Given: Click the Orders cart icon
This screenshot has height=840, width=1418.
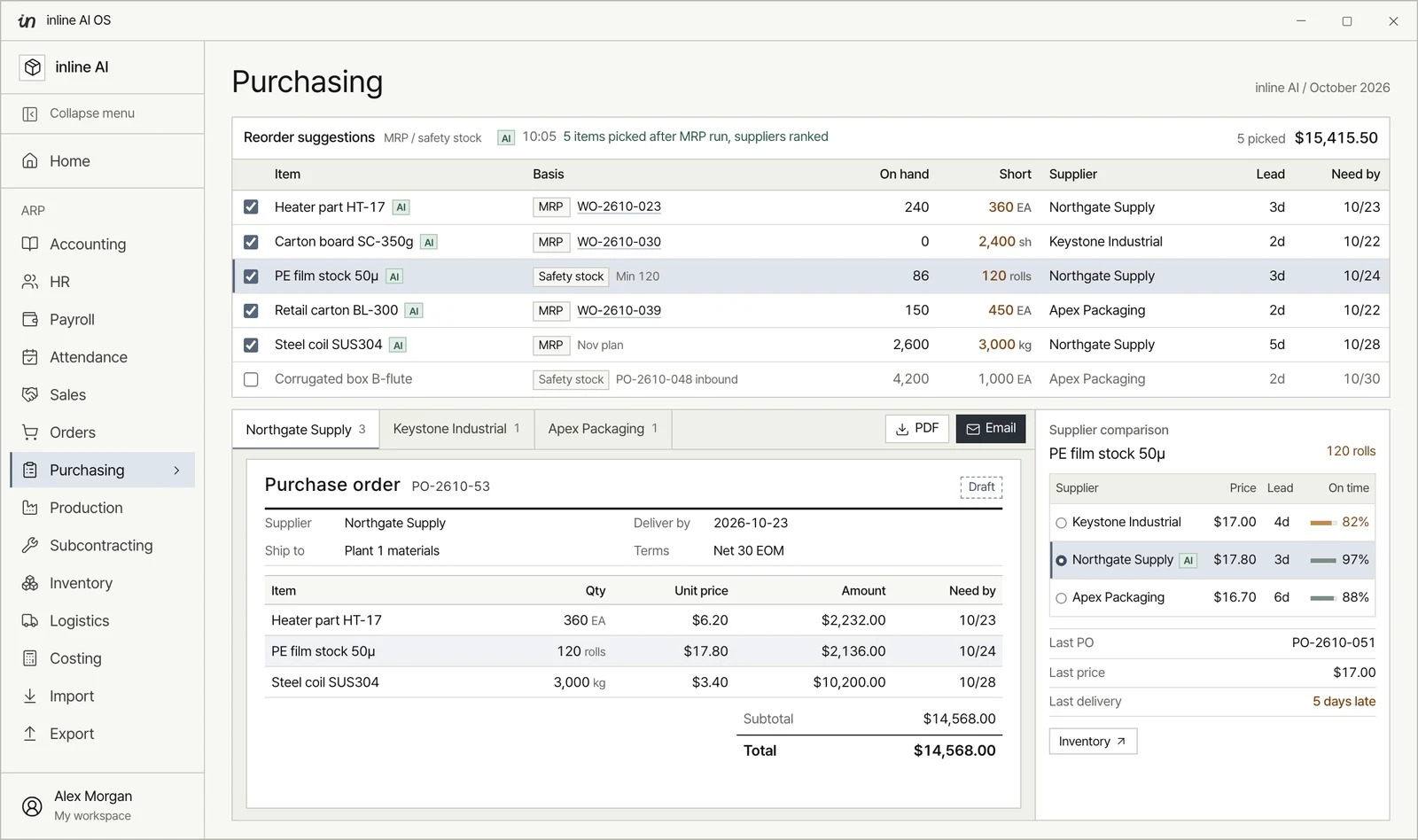Looking at the screenshot, I should click(30, 432).
